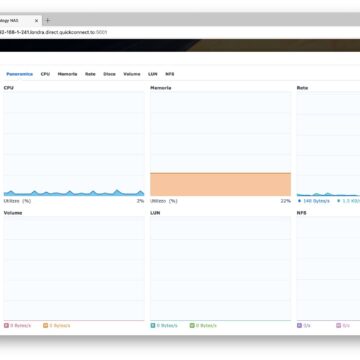The width and height of the screenshot is (360, 360).
Task: Click the LUN chart panel
Action: click(220, 269)
